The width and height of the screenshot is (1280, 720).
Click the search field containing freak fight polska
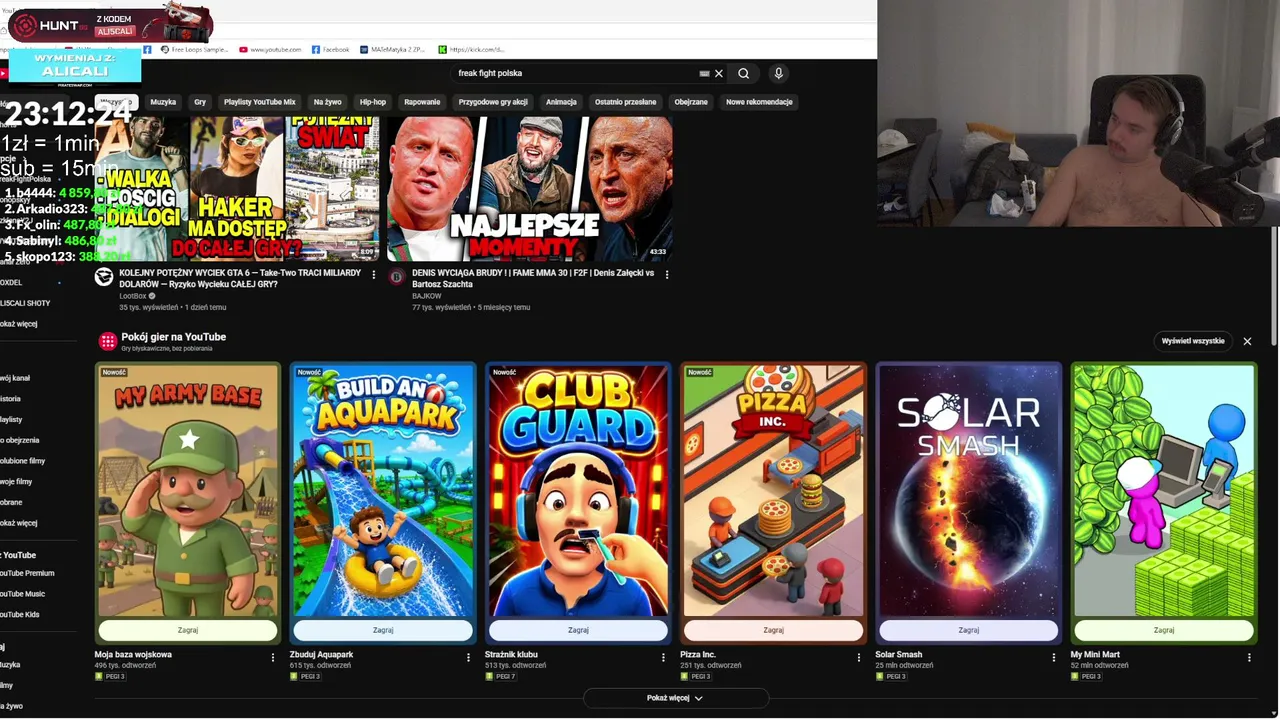pos(575,73)
